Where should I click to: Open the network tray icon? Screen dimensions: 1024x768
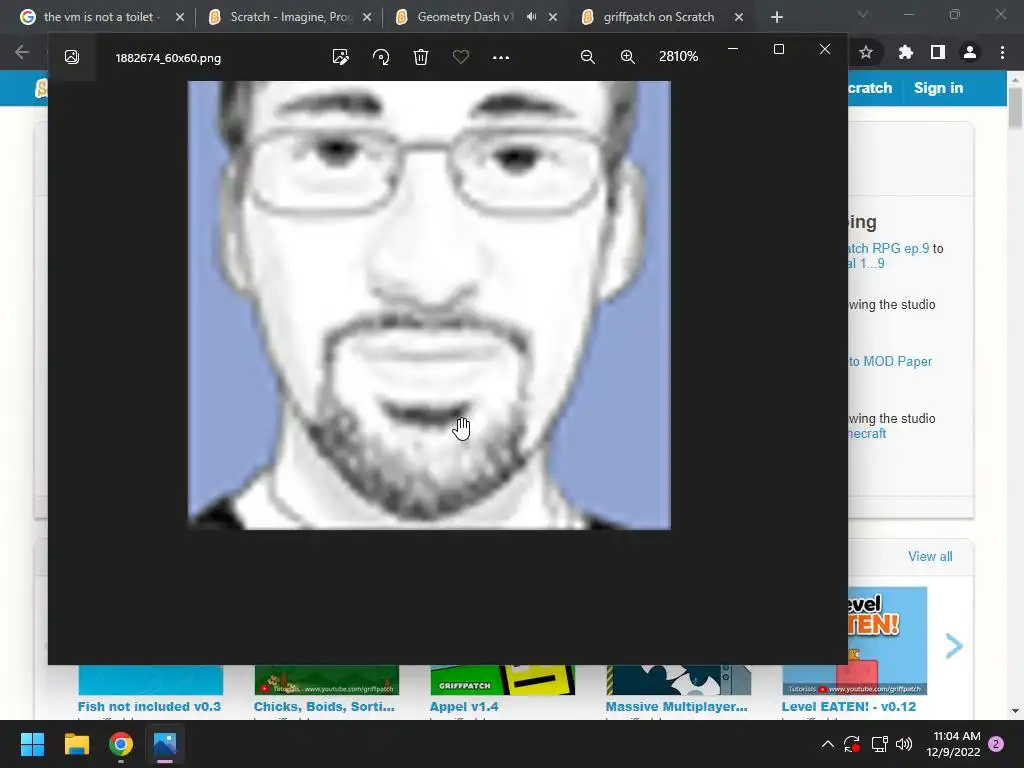879,744
